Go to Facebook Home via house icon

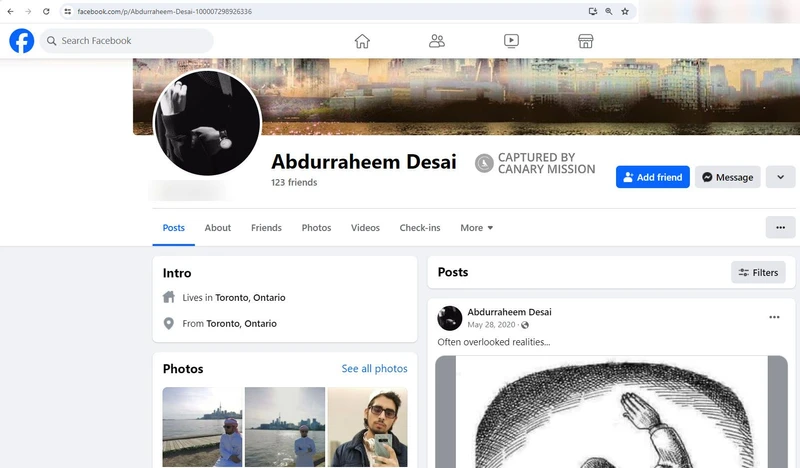(362, 41)
